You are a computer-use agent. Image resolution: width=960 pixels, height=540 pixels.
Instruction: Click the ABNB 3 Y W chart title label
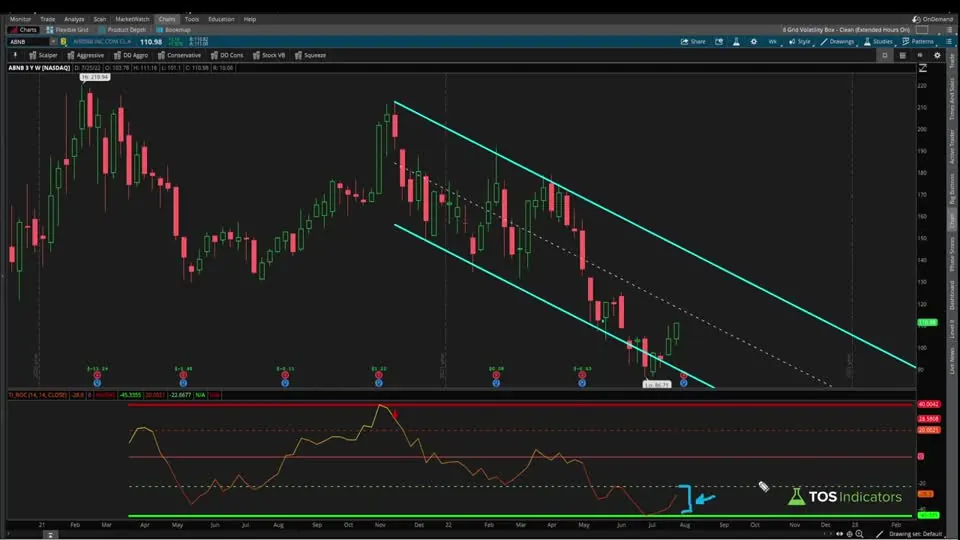click(x=39, y=68)
